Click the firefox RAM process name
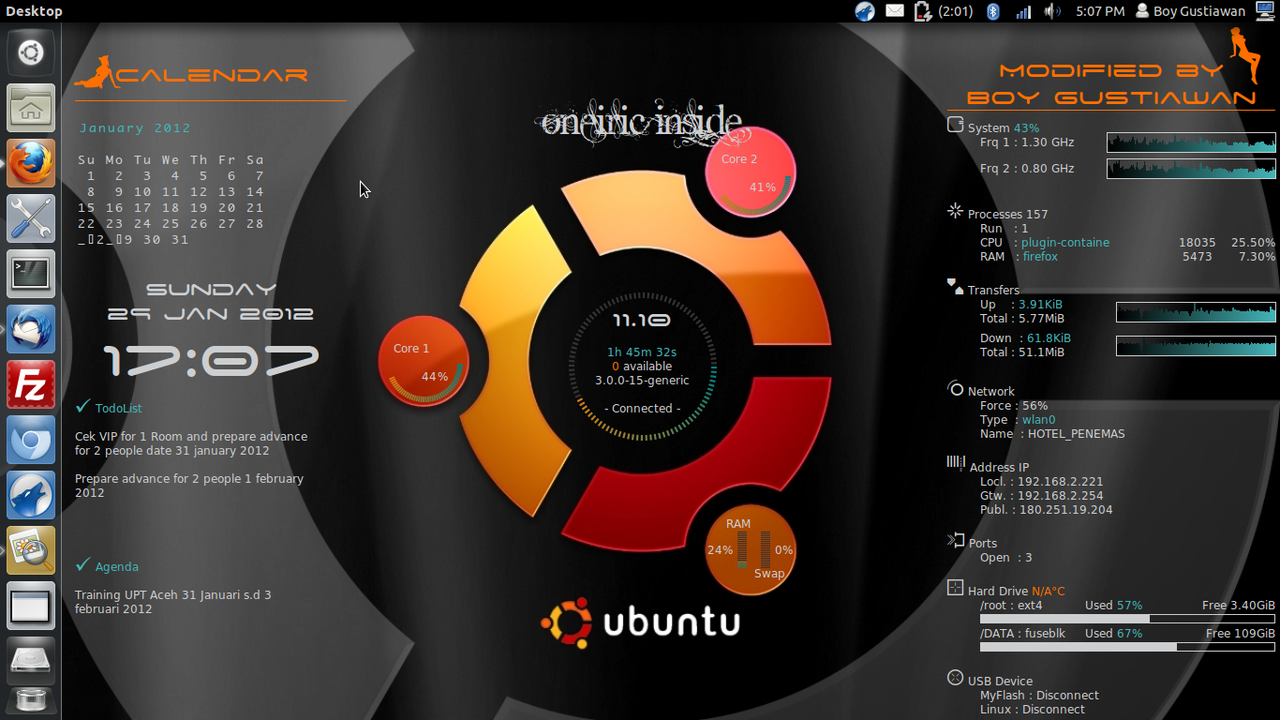 [x=1040, y=257]
